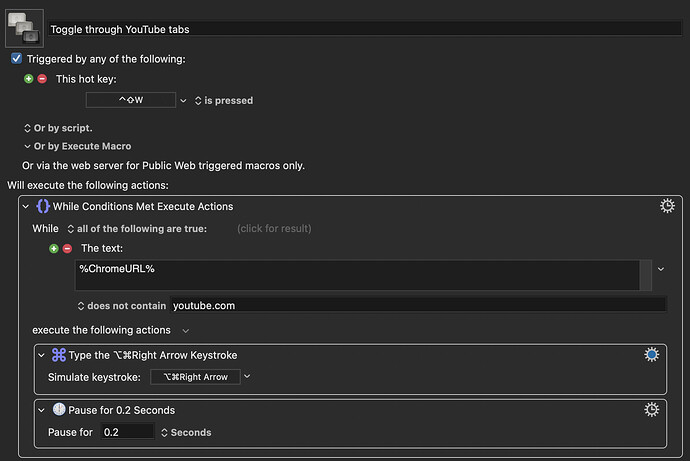Add a new While condition with green plus
Image resolution: width=690 pixels, height=461 pixels.
pyautogui.click(x=54, y=248)
